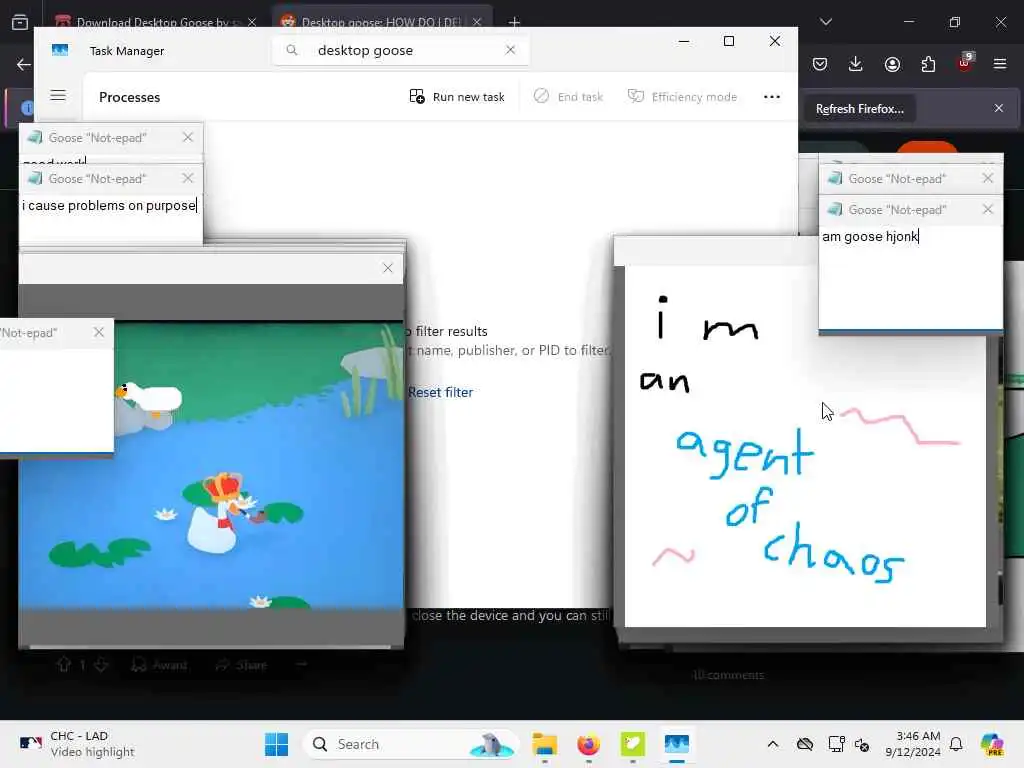The image size is (1024, 768).
Task: Open Firefox from taskbar
Action: [x=588, y=744]
